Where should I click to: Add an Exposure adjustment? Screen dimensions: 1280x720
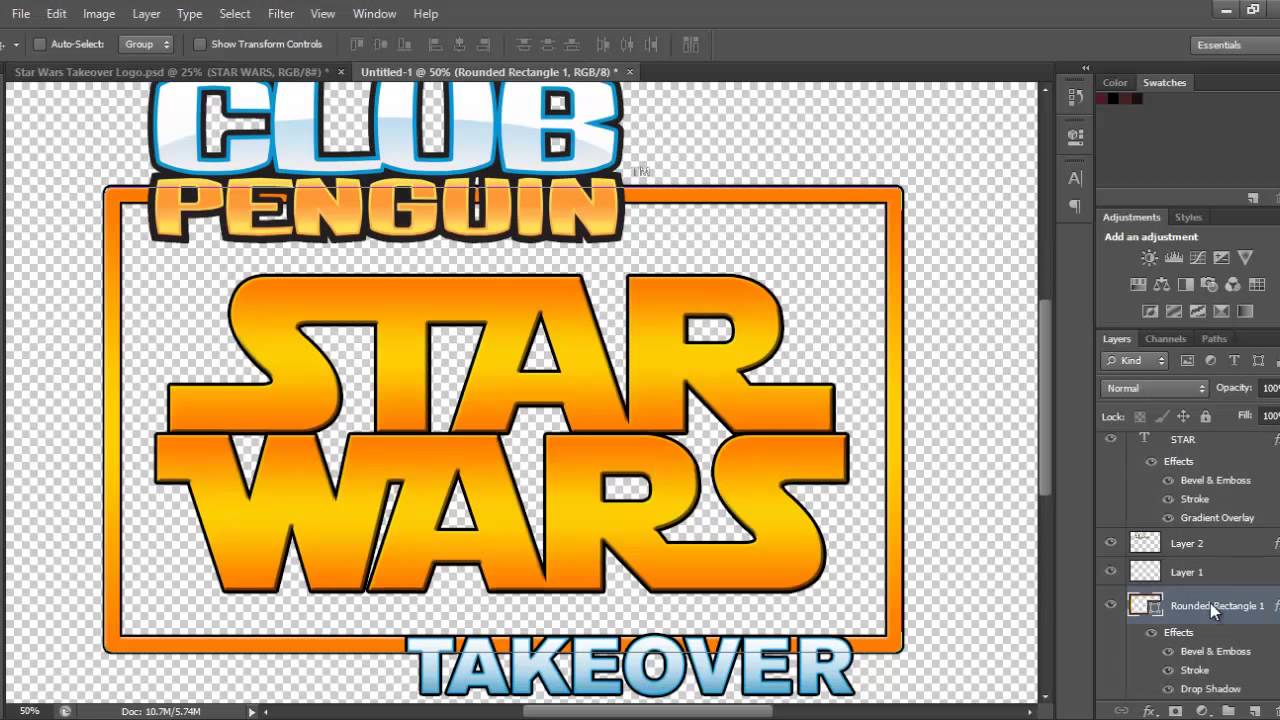(1221, 258)
